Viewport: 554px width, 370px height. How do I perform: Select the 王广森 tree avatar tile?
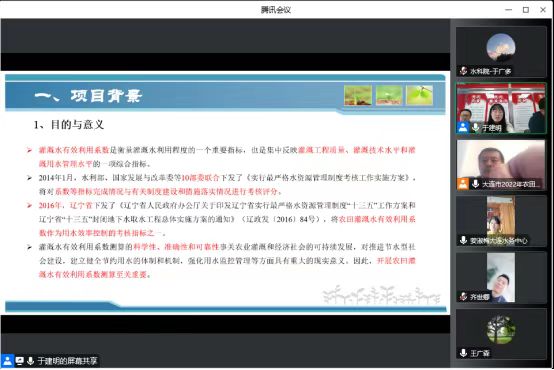501,334
